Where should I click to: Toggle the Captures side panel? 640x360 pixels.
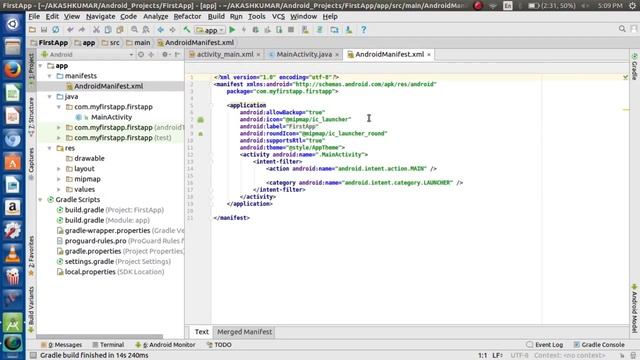(x=31, y=164)
